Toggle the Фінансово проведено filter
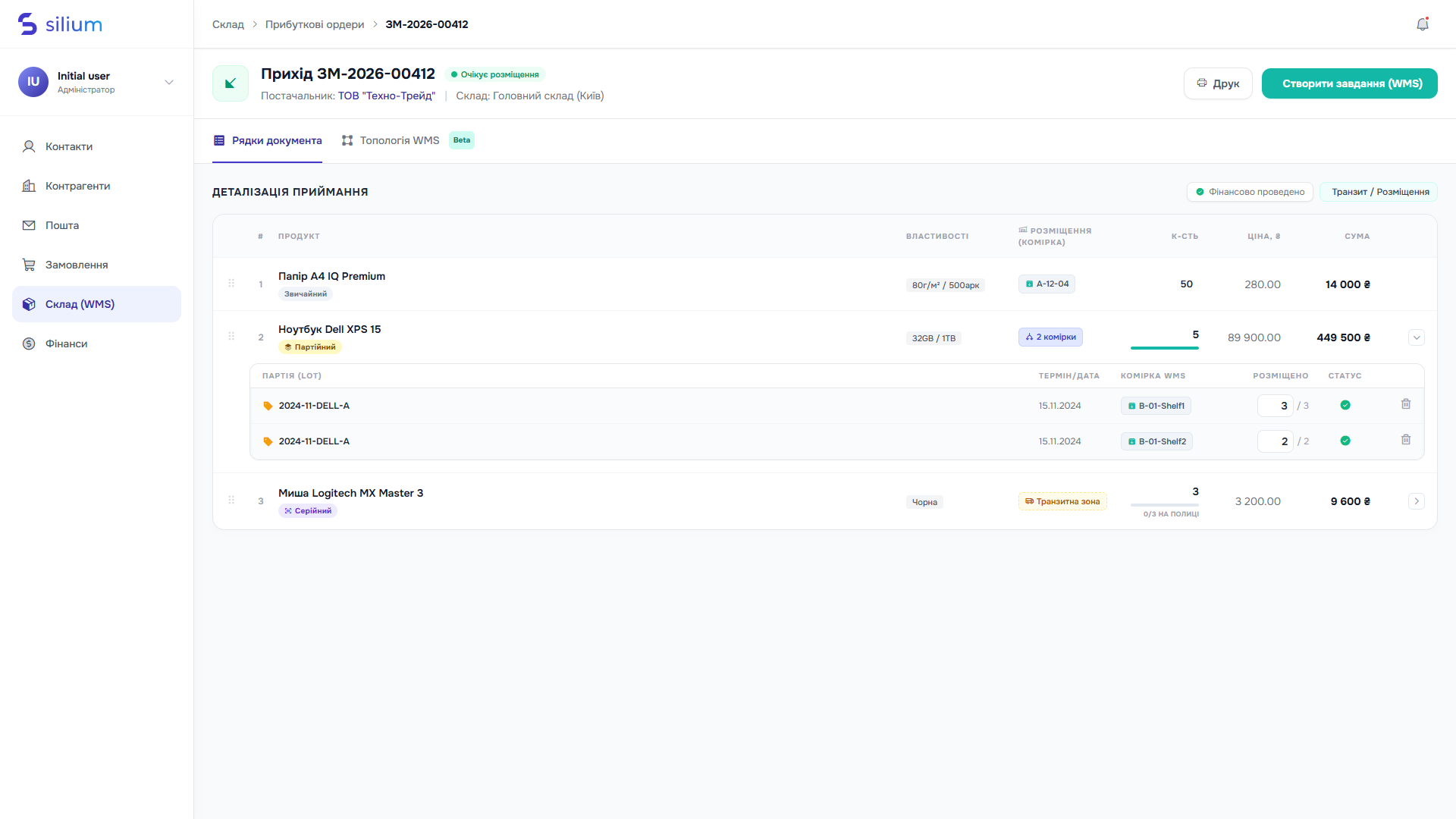 (1250, 192)
